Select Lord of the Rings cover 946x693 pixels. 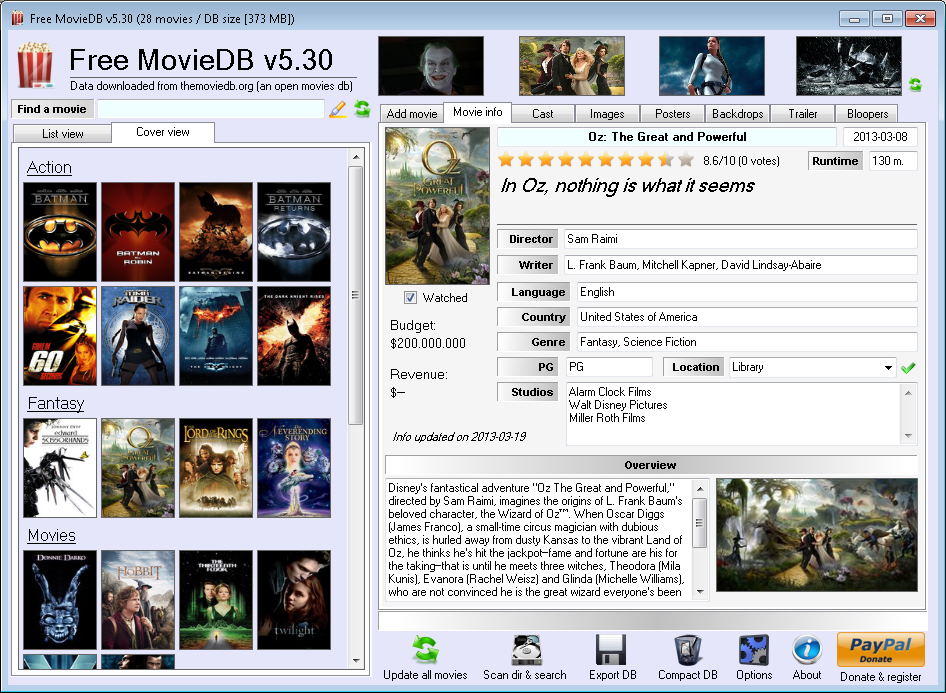click(x=216, y=468)
